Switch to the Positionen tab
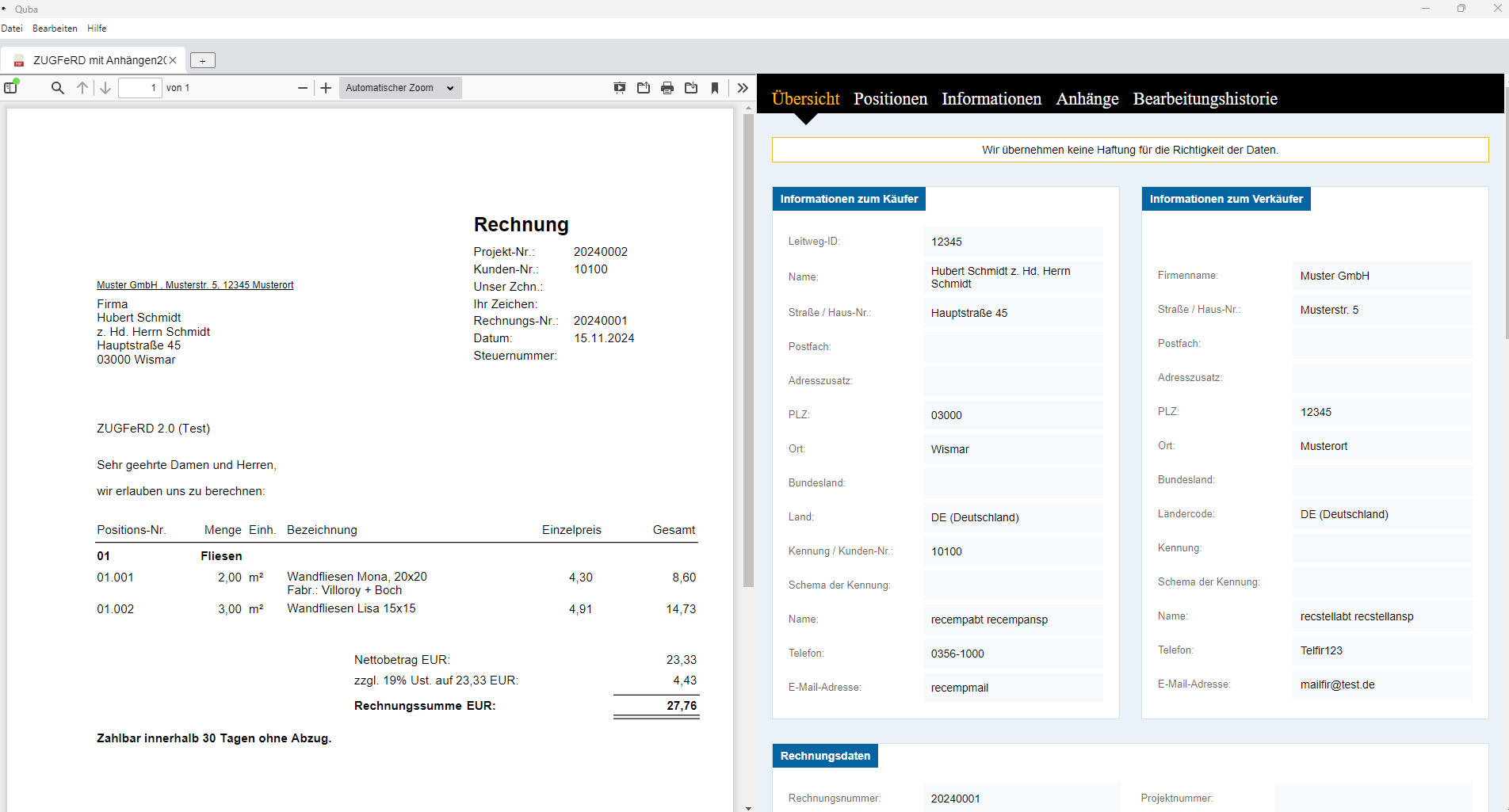The width and height of the screenshot is (1509, 812). (890, 99)
